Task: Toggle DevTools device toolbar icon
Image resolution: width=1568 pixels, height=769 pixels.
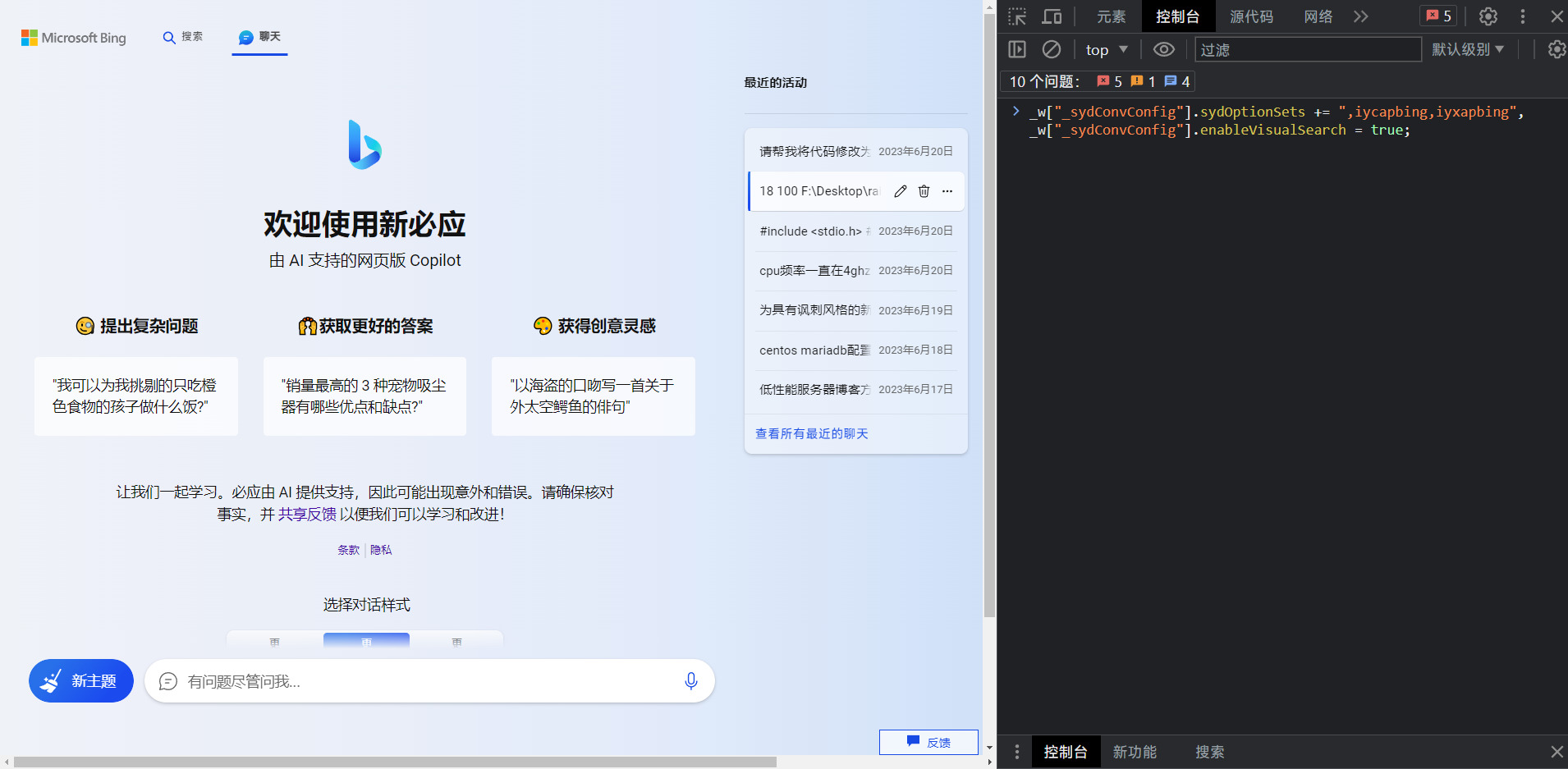Action: point(1052,16)
